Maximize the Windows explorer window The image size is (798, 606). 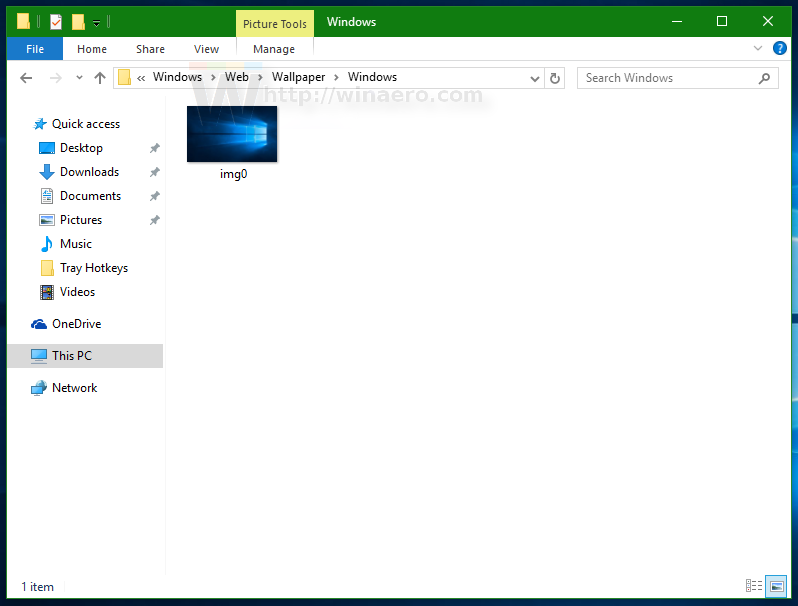(x=722, y=21)
